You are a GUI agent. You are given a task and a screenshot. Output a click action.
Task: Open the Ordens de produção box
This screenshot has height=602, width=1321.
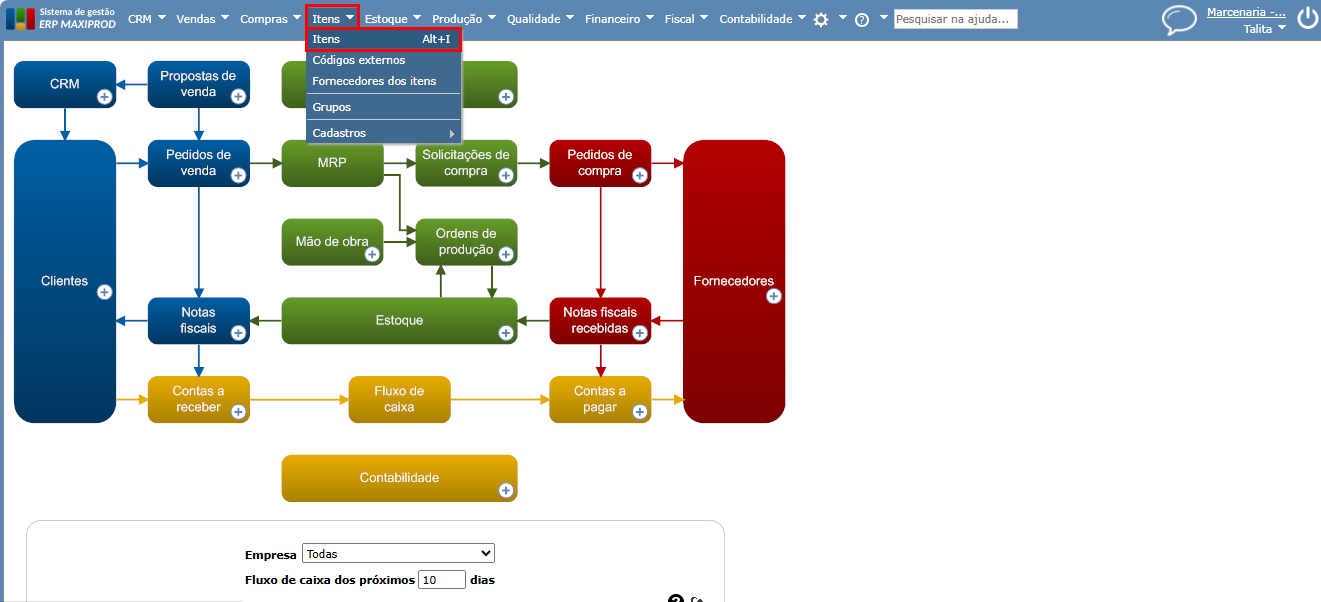(466, 242)
